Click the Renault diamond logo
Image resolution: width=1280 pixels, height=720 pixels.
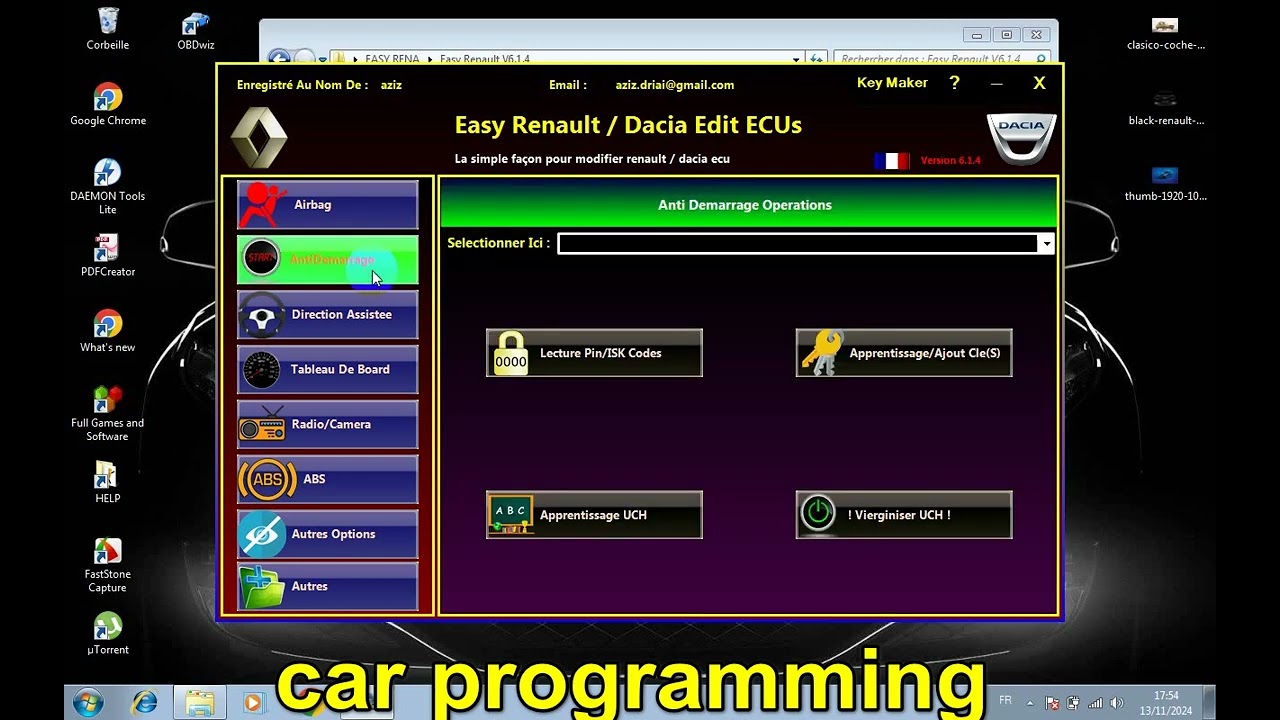tap(259, 137)
